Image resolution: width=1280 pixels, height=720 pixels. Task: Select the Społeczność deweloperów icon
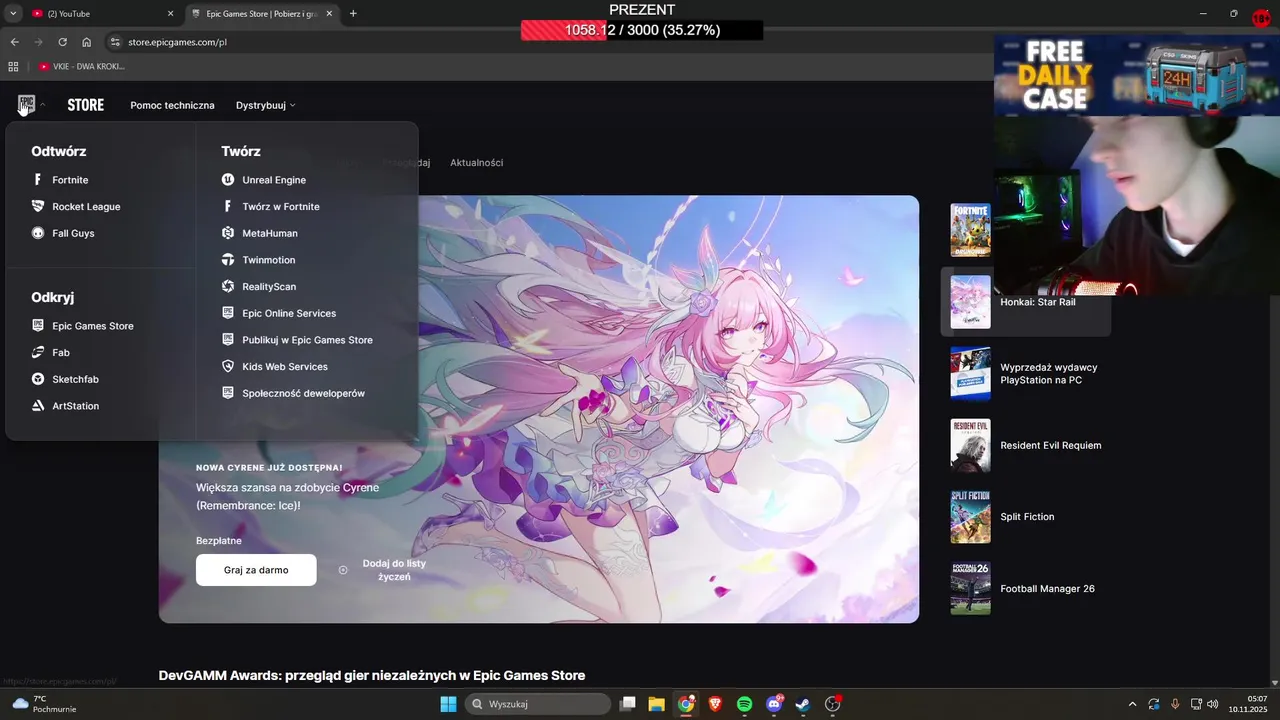(228, 393)
